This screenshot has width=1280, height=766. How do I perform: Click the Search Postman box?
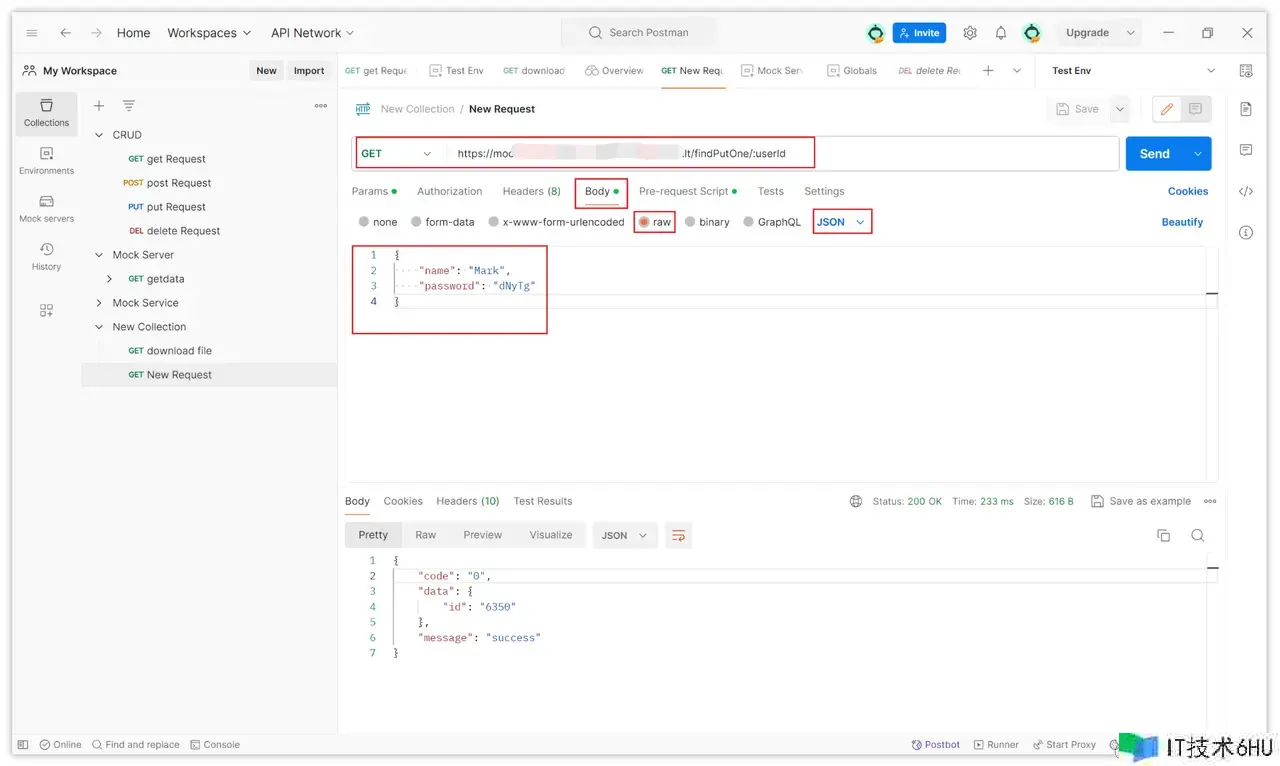click(640, 33)
